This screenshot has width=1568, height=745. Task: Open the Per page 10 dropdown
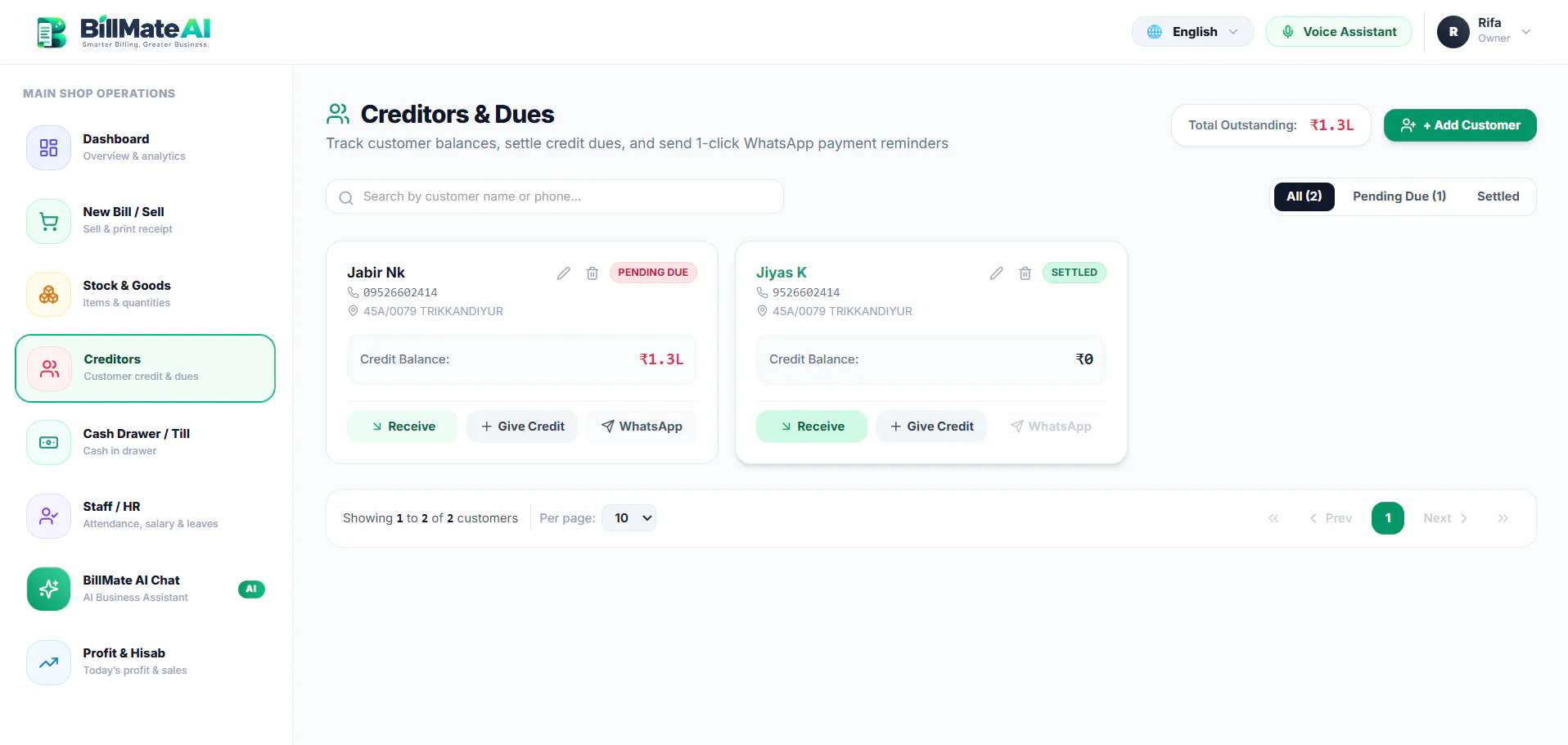(629, 518)
